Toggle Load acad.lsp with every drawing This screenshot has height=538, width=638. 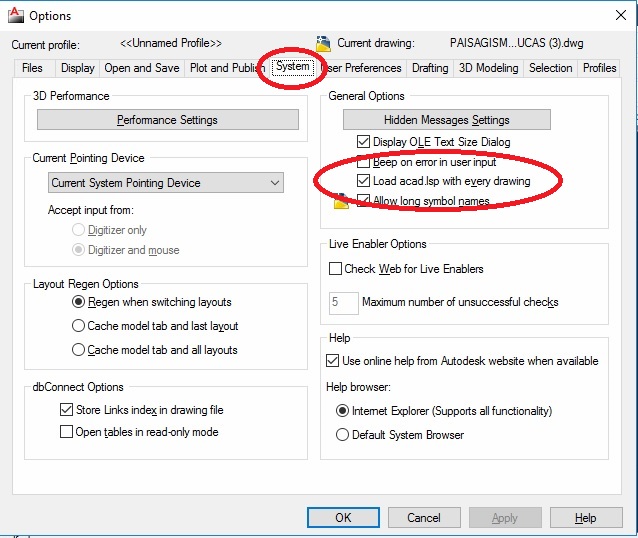tap(363, 181)
